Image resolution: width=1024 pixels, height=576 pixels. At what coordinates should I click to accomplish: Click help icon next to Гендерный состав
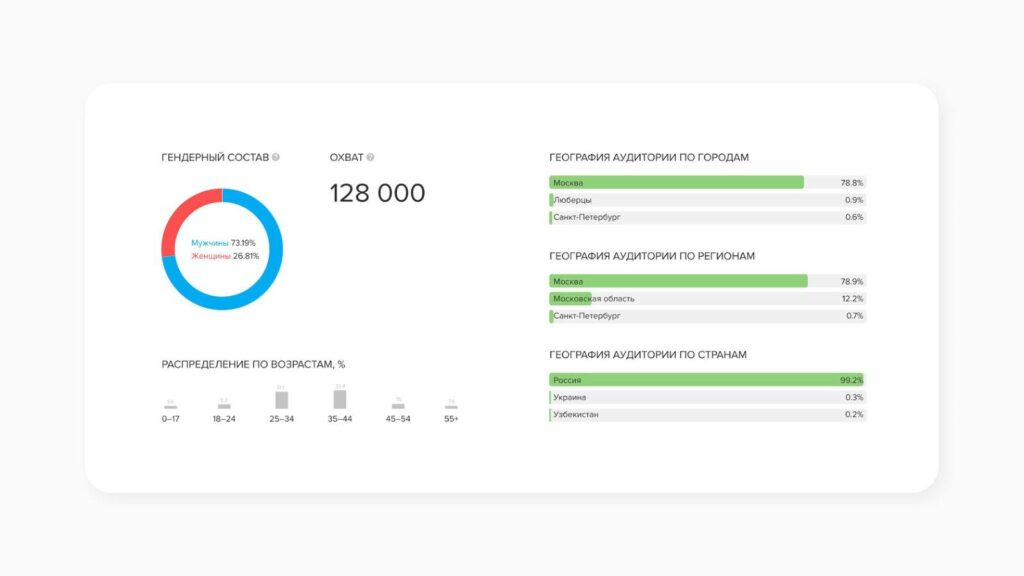tap(276, 157)
